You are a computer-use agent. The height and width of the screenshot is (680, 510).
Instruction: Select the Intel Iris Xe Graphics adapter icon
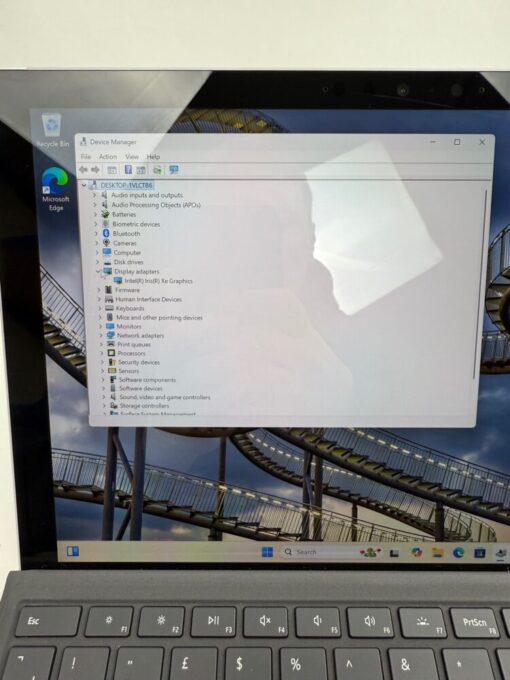point(118,281)
